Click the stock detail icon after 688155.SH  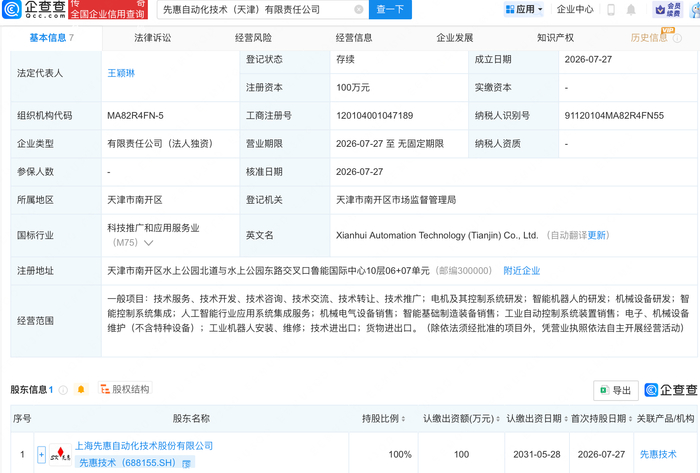pos(186,464)
